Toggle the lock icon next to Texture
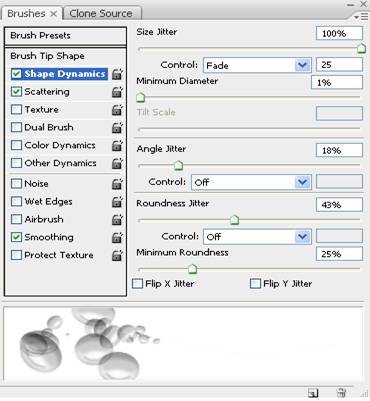 (x=117, y=109)
